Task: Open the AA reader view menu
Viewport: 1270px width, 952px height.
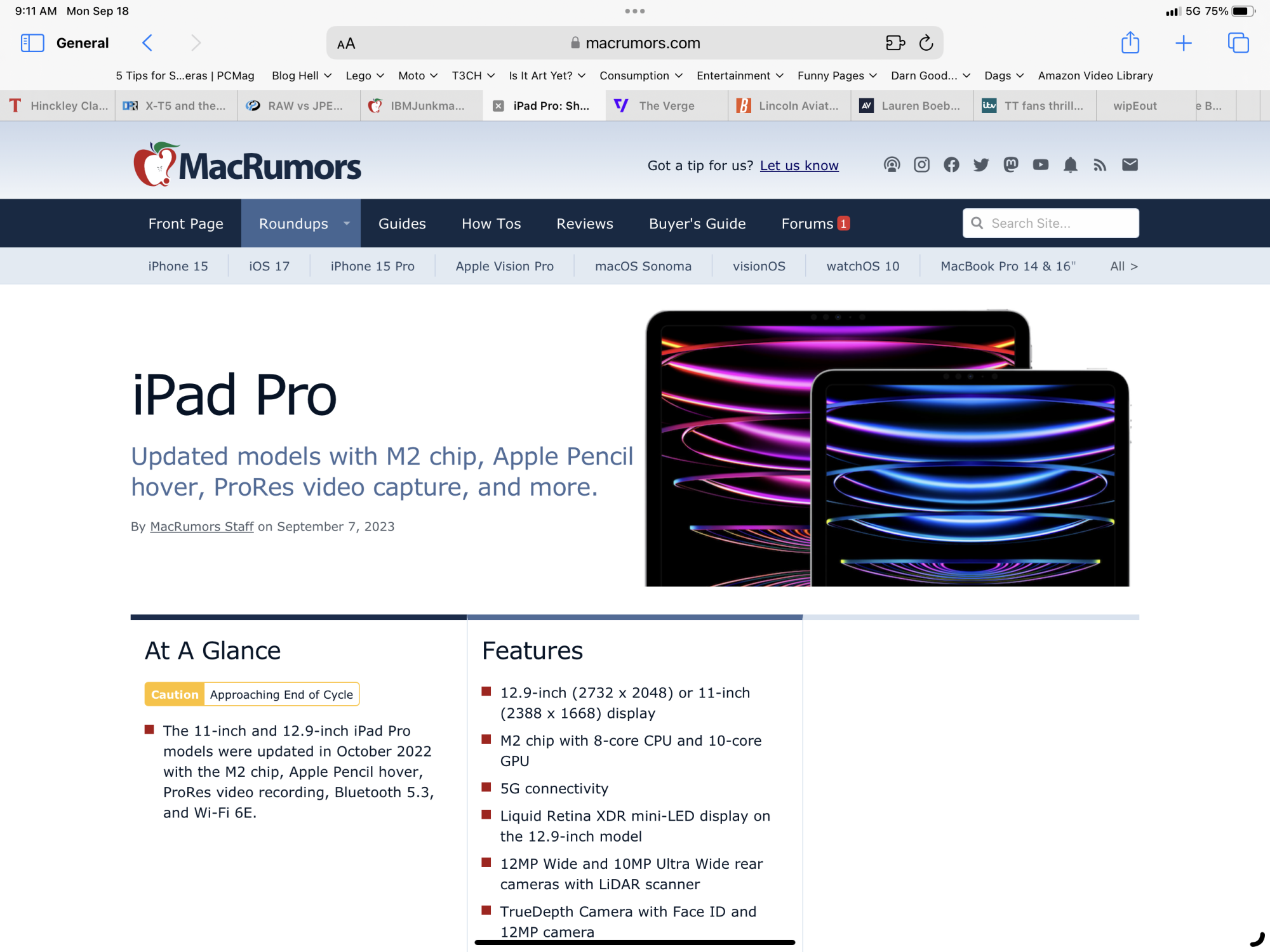Action: point(346,43)
